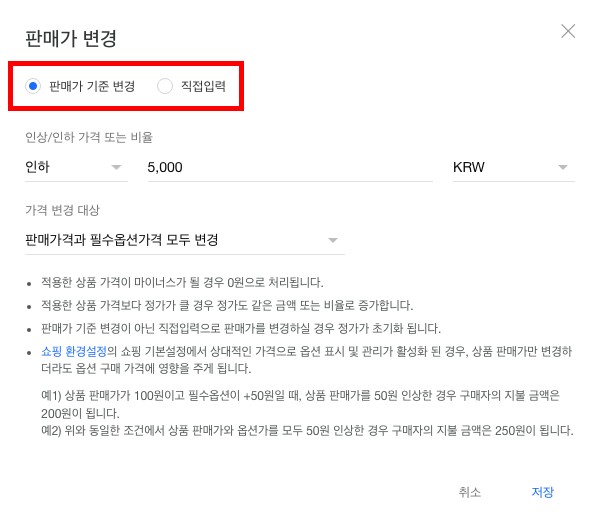Choose the 직접입력 radio option
The height and width of the screenshot is (520, 600).
point(165,86)
